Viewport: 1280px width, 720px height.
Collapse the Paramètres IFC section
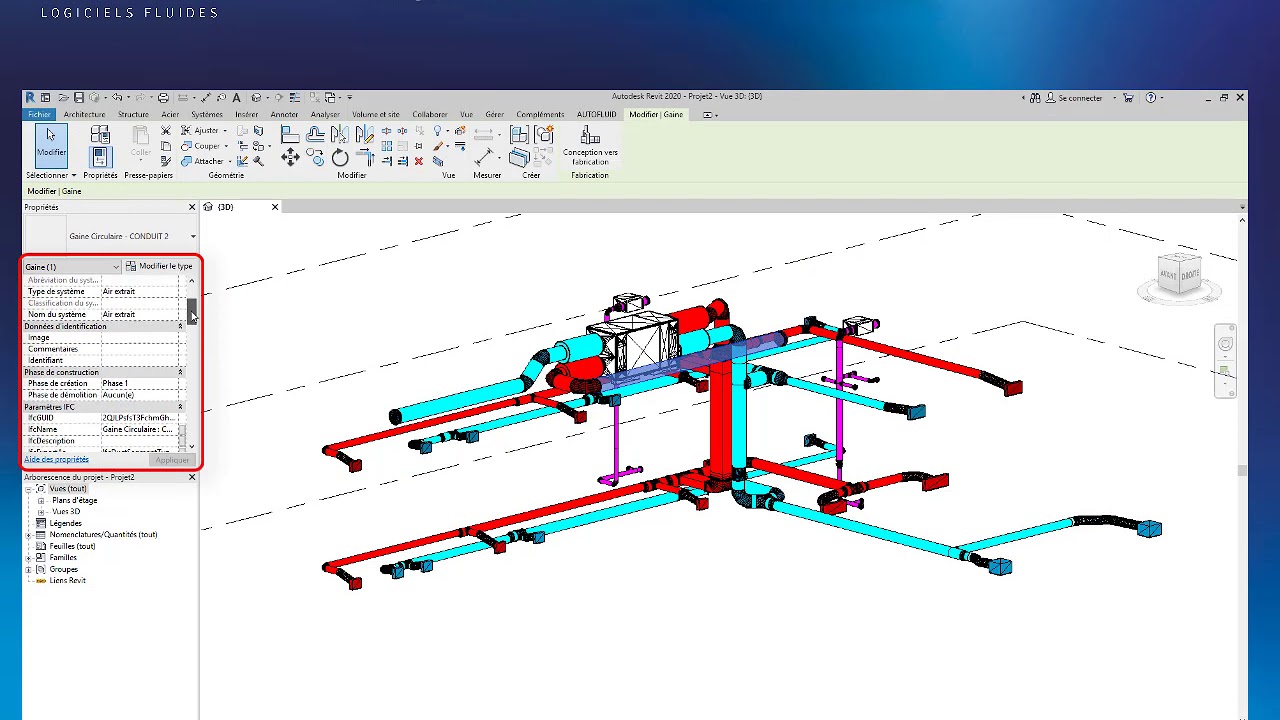tap(180, 407)
